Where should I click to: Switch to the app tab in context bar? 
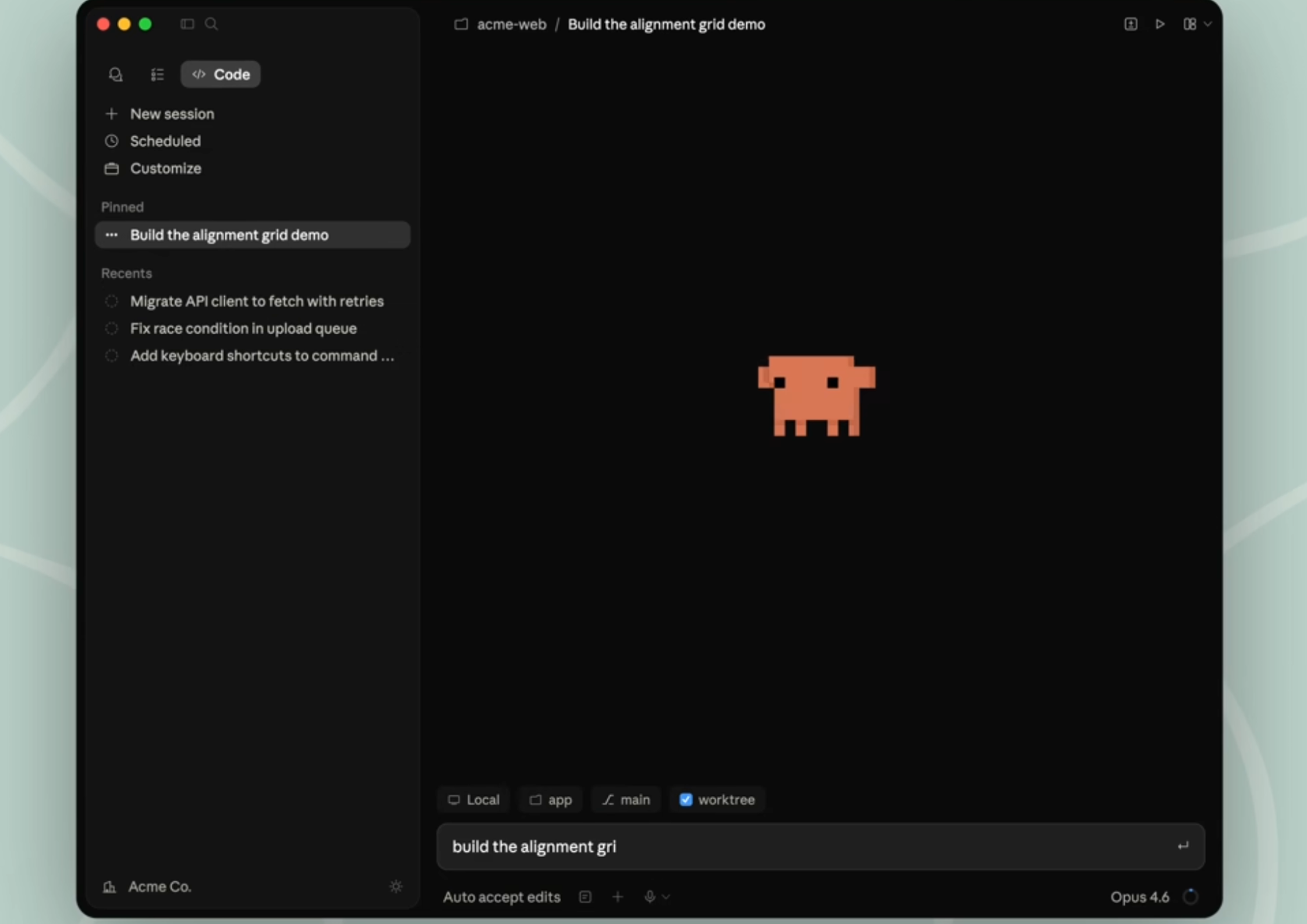pos(550,799)
